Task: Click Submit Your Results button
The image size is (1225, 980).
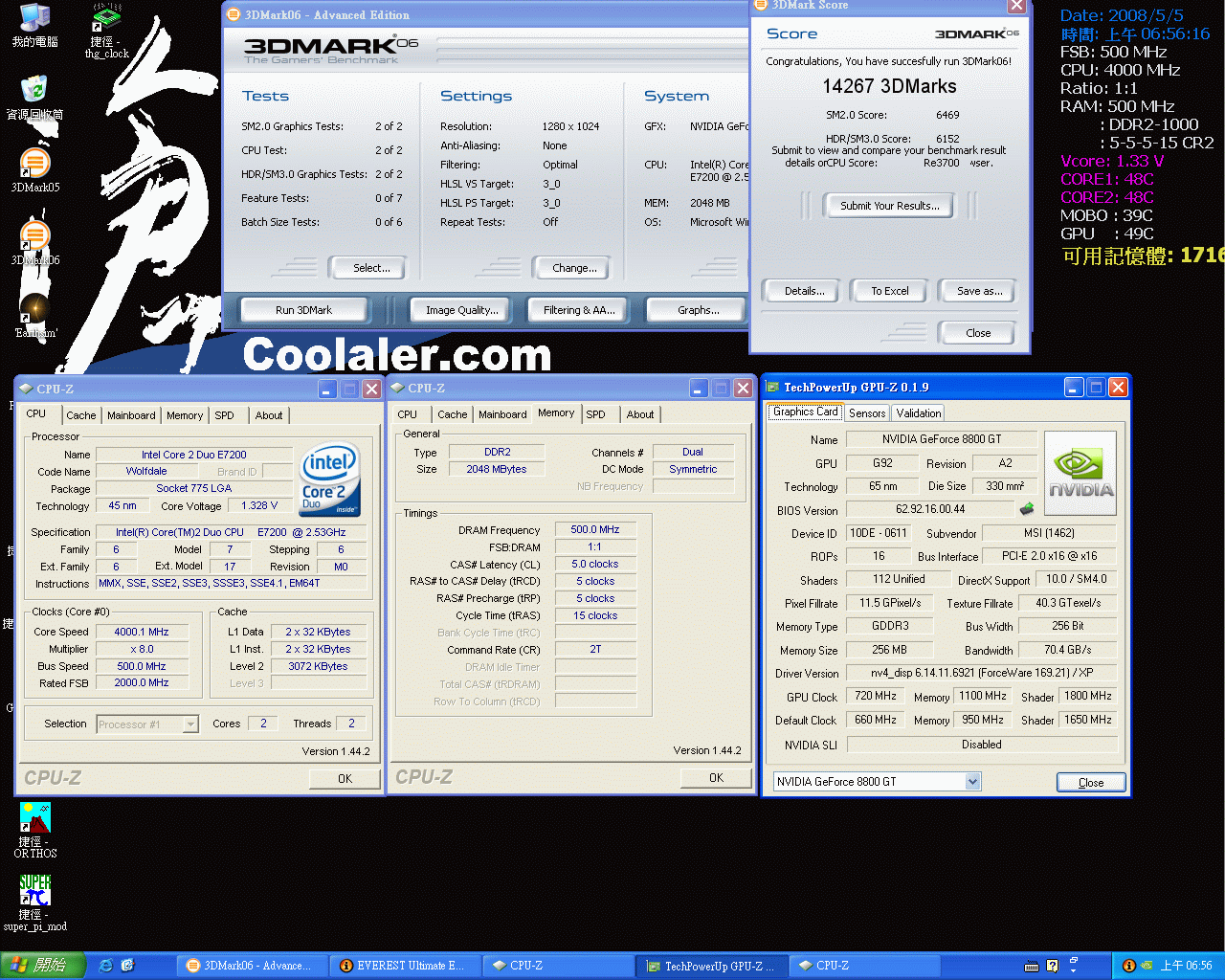Action: (x=889, y=206)
